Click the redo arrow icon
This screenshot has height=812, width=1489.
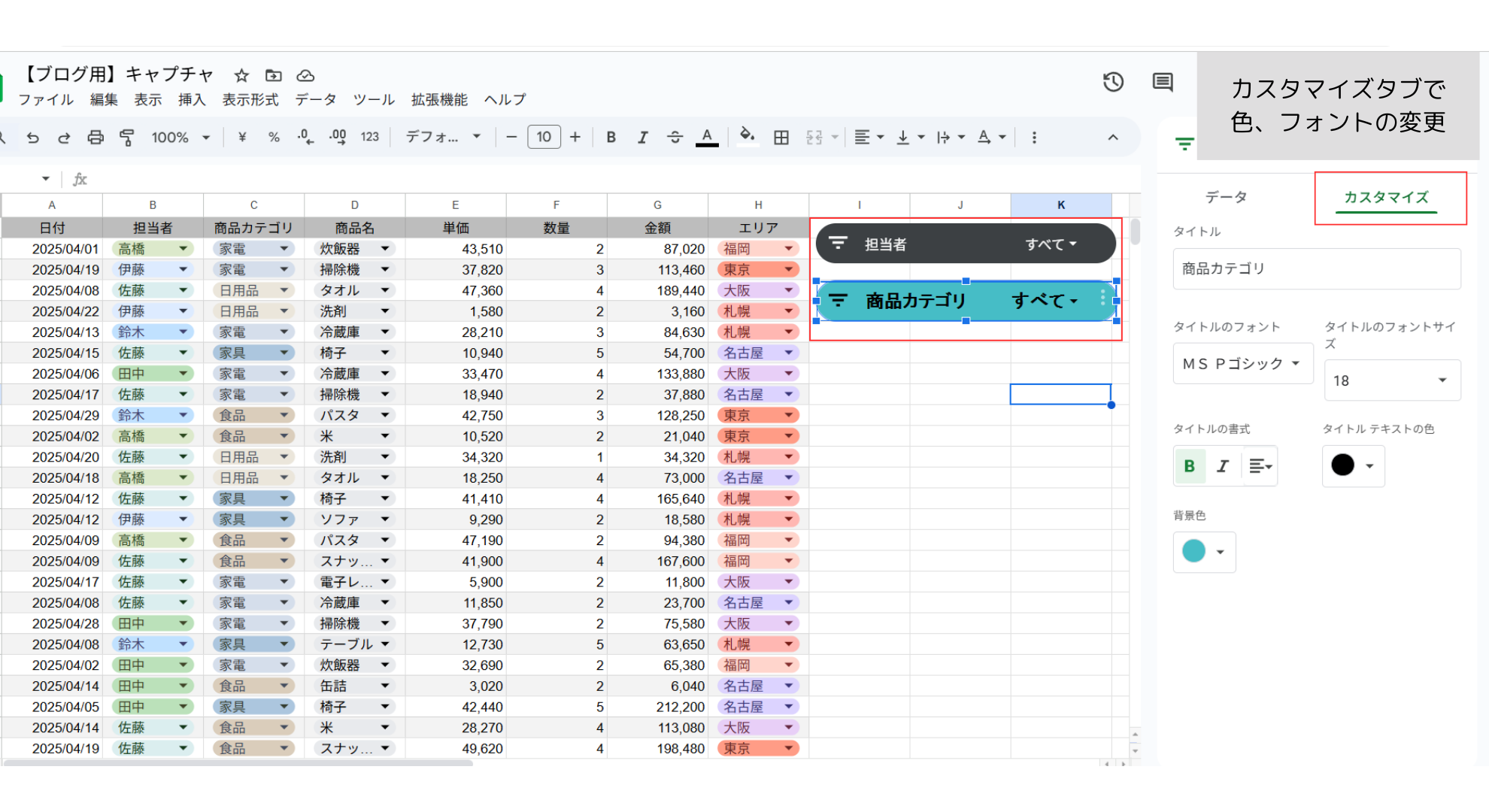click(x=64, y=138)
